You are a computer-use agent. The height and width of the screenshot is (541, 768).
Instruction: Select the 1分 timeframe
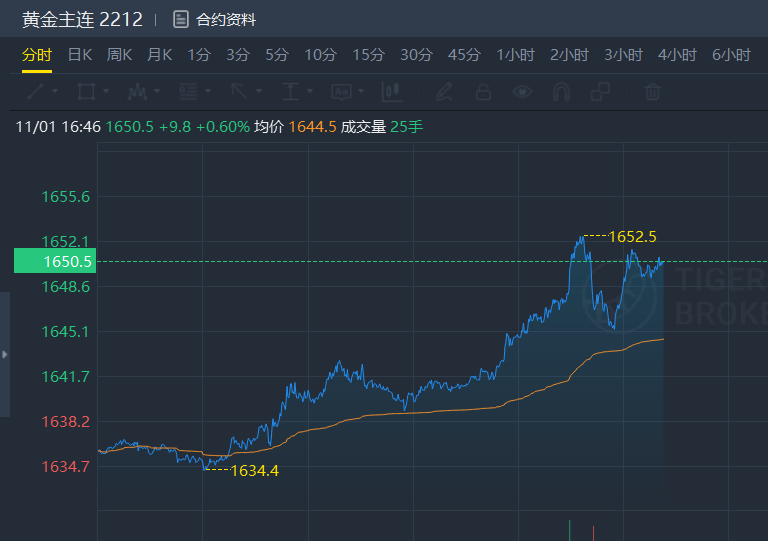click(x=199, y=55)
